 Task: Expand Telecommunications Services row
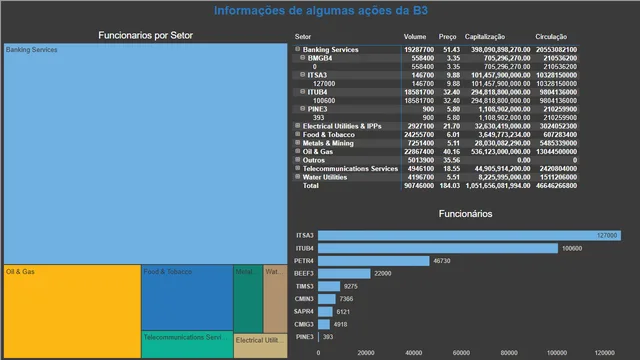(298, 168)
